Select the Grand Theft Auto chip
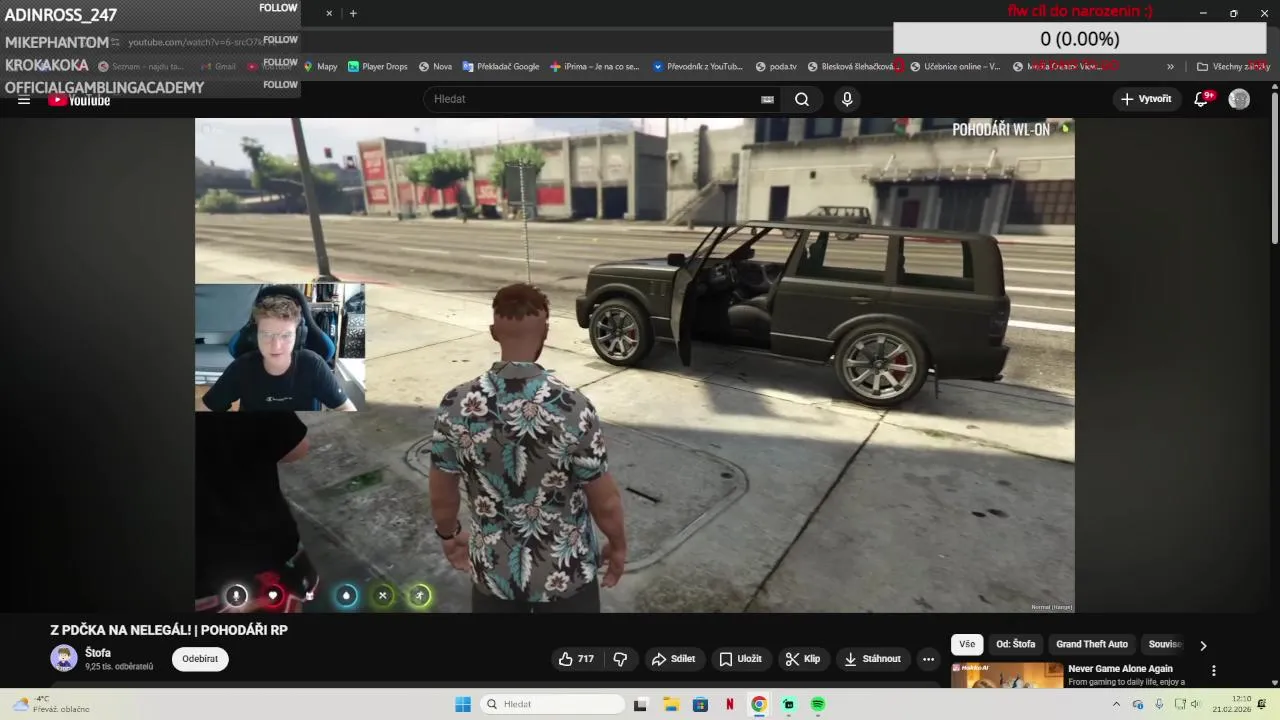 point(1092,644)
